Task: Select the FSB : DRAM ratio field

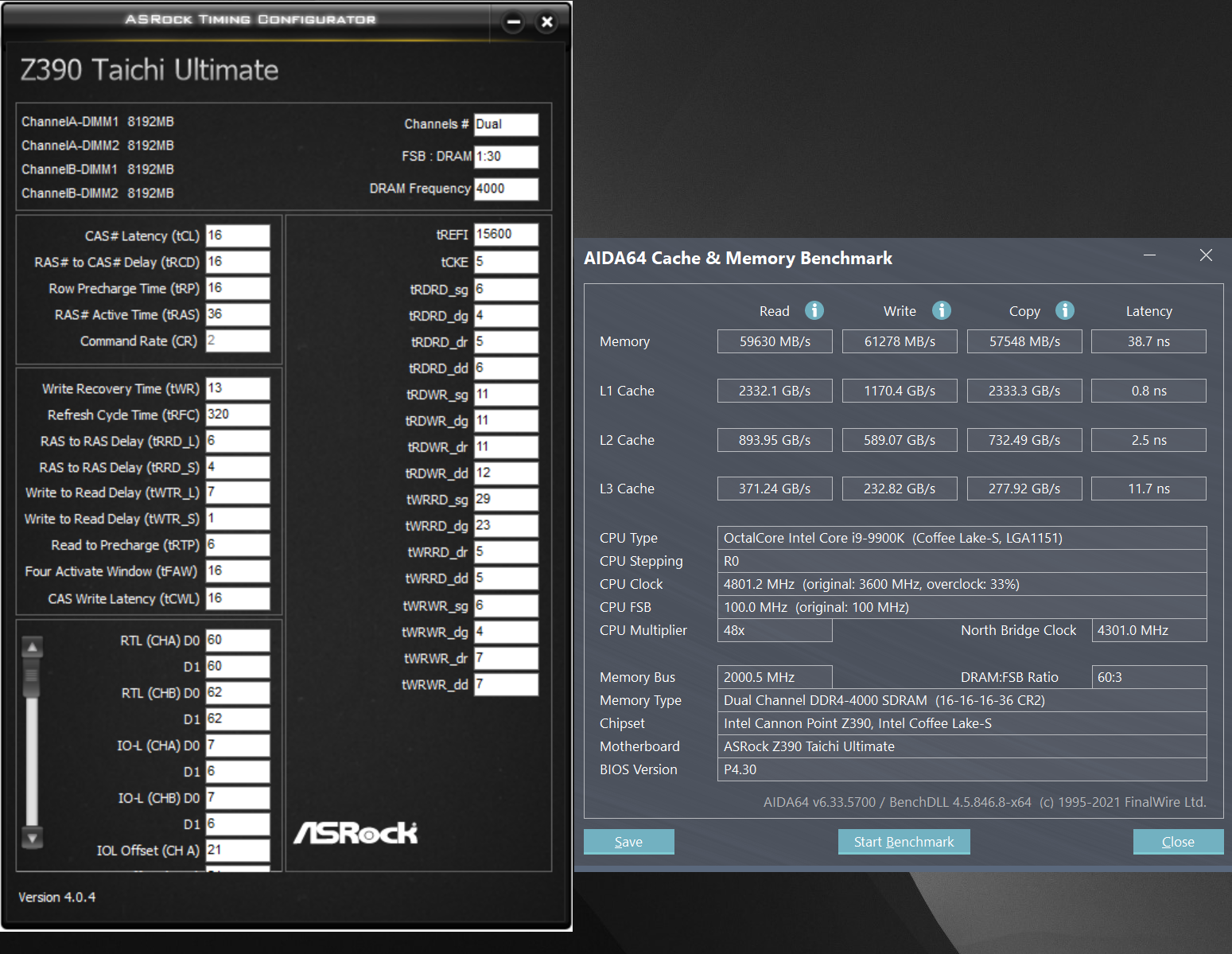Action: coord(507,157)
